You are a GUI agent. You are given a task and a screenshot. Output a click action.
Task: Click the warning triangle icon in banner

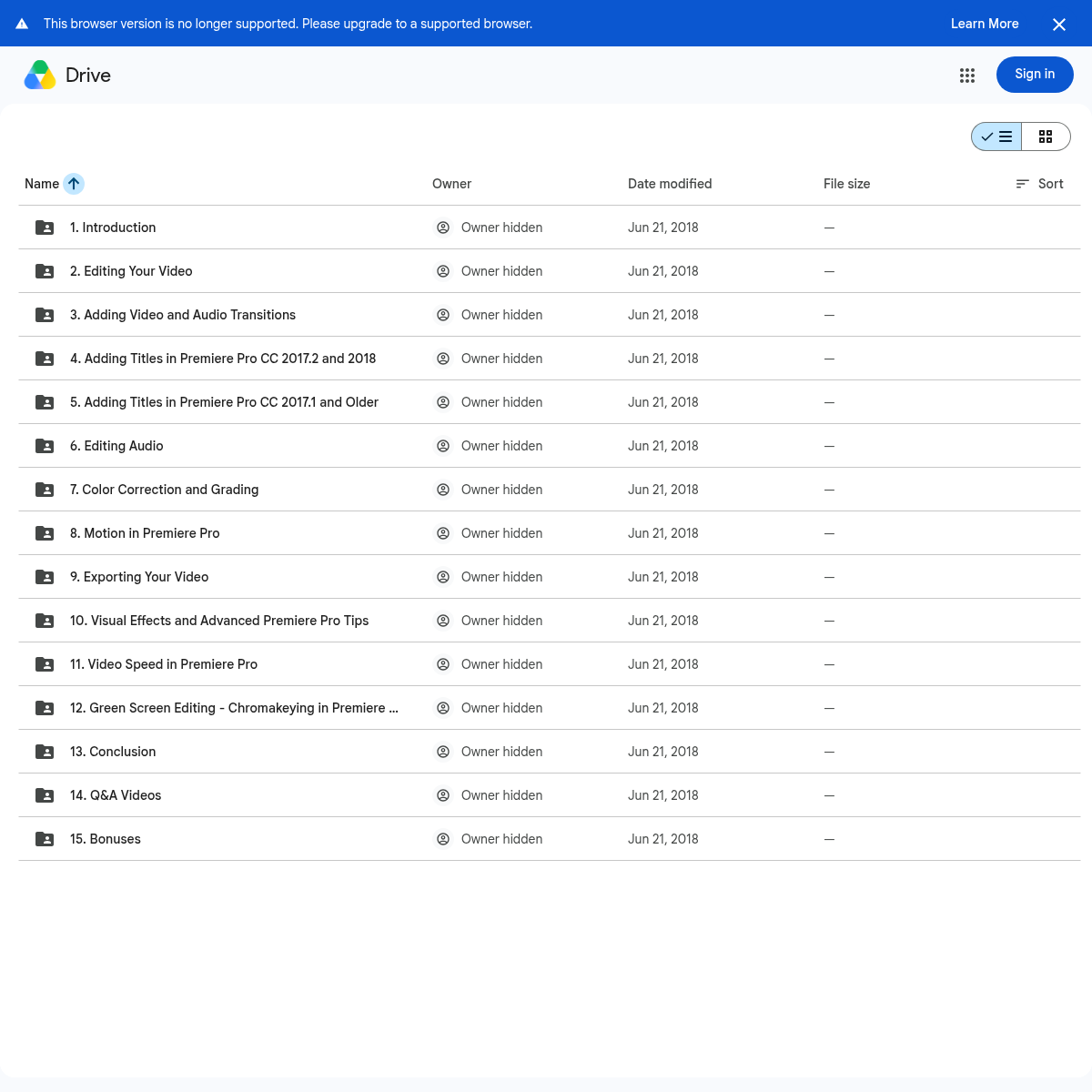[22, 24]
